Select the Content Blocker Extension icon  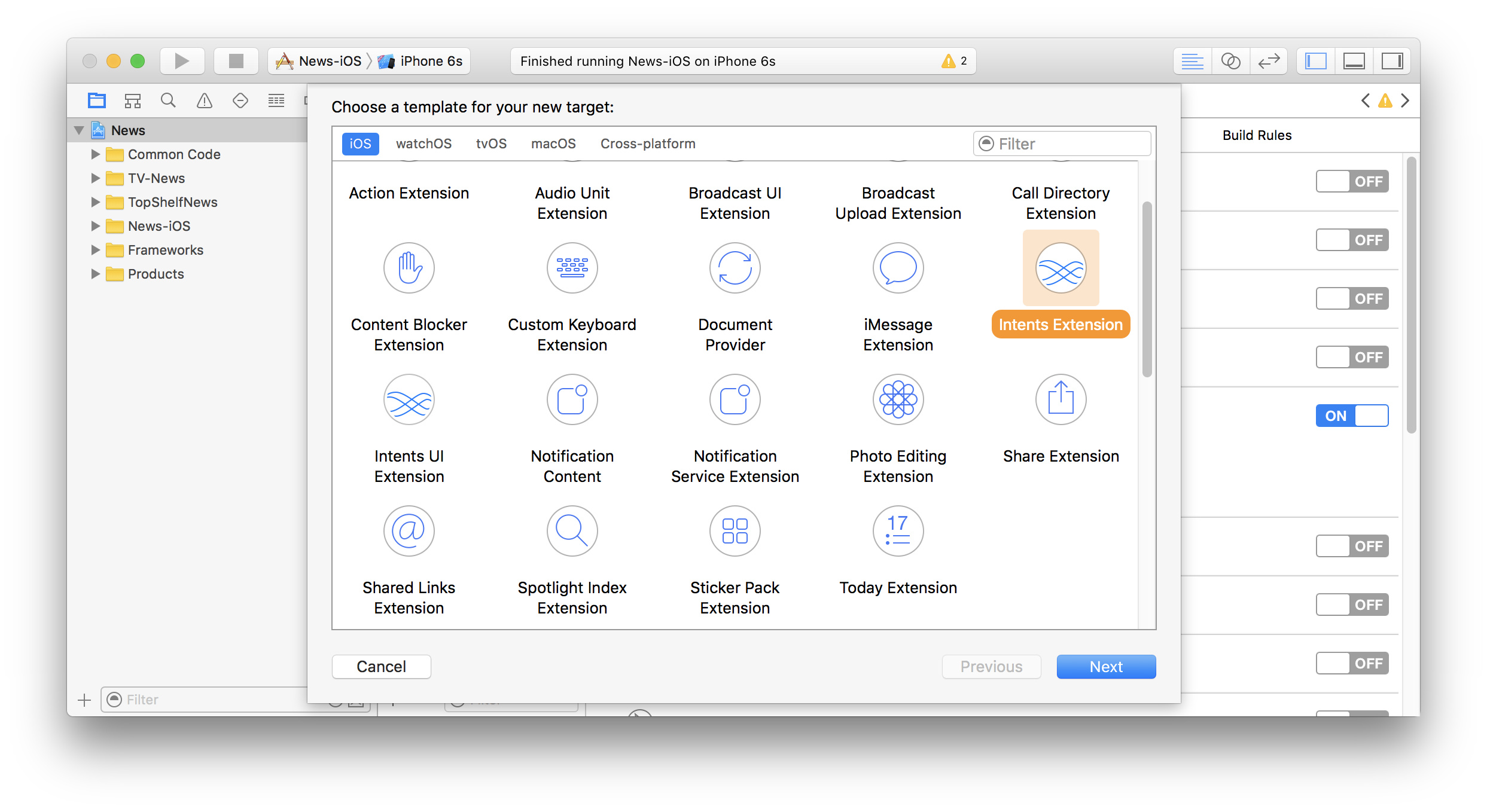pos(409,268)
